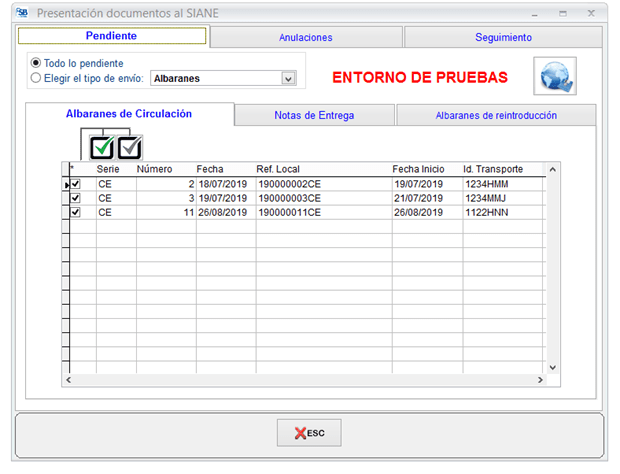620x474 pixels.
Task: Click the 'Ref. Local' column header
Action: tap(278, 169)
